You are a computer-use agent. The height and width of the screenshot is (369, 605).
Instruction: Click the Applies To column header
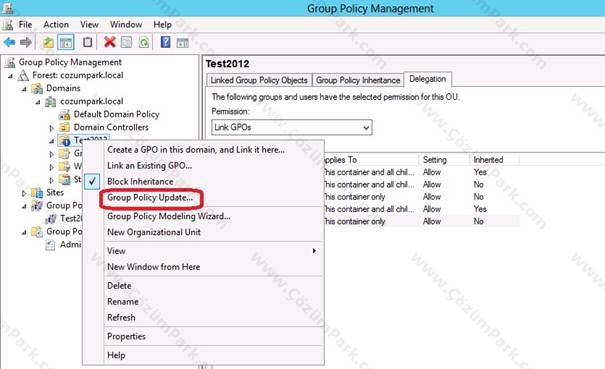point(371,159)
